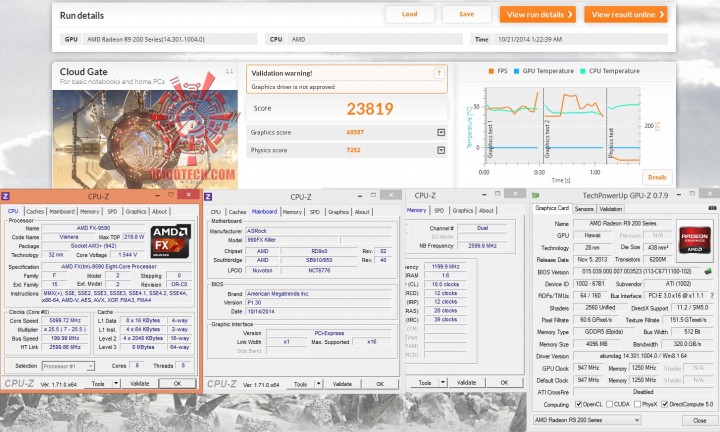Toggle the OpenCL checkbox in GPU-Z
The width and height of the screenshot is (720, 432).
click(579, 404)
